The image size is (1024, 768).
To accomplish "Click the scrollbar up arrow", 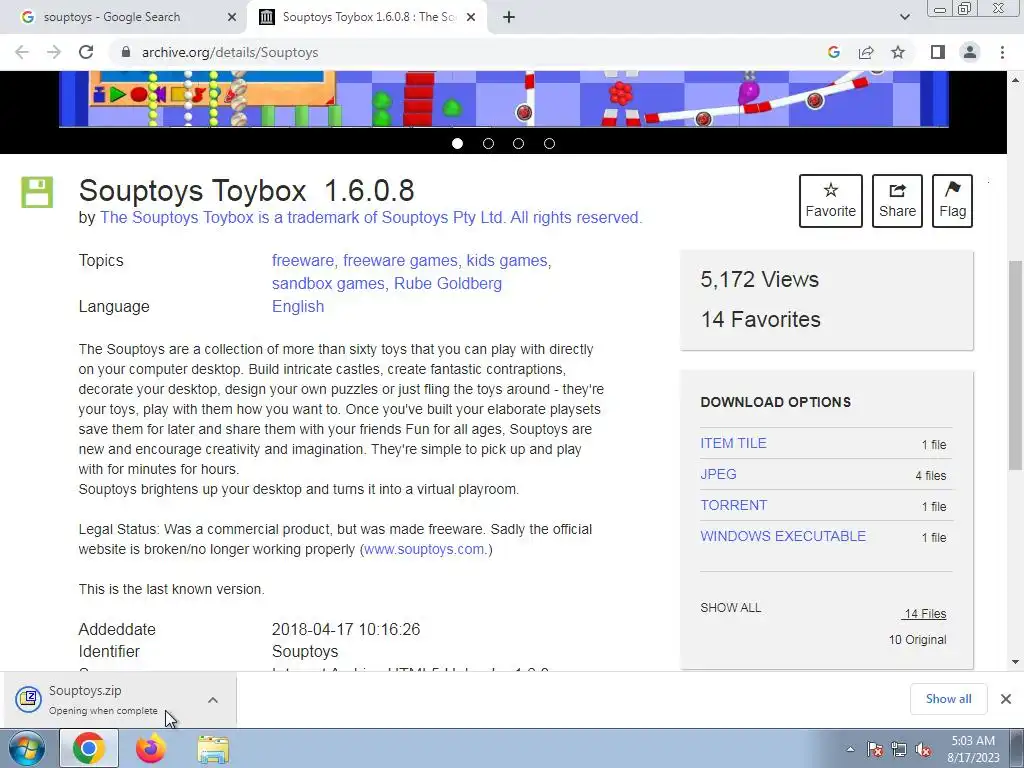I will point(1016,80).
